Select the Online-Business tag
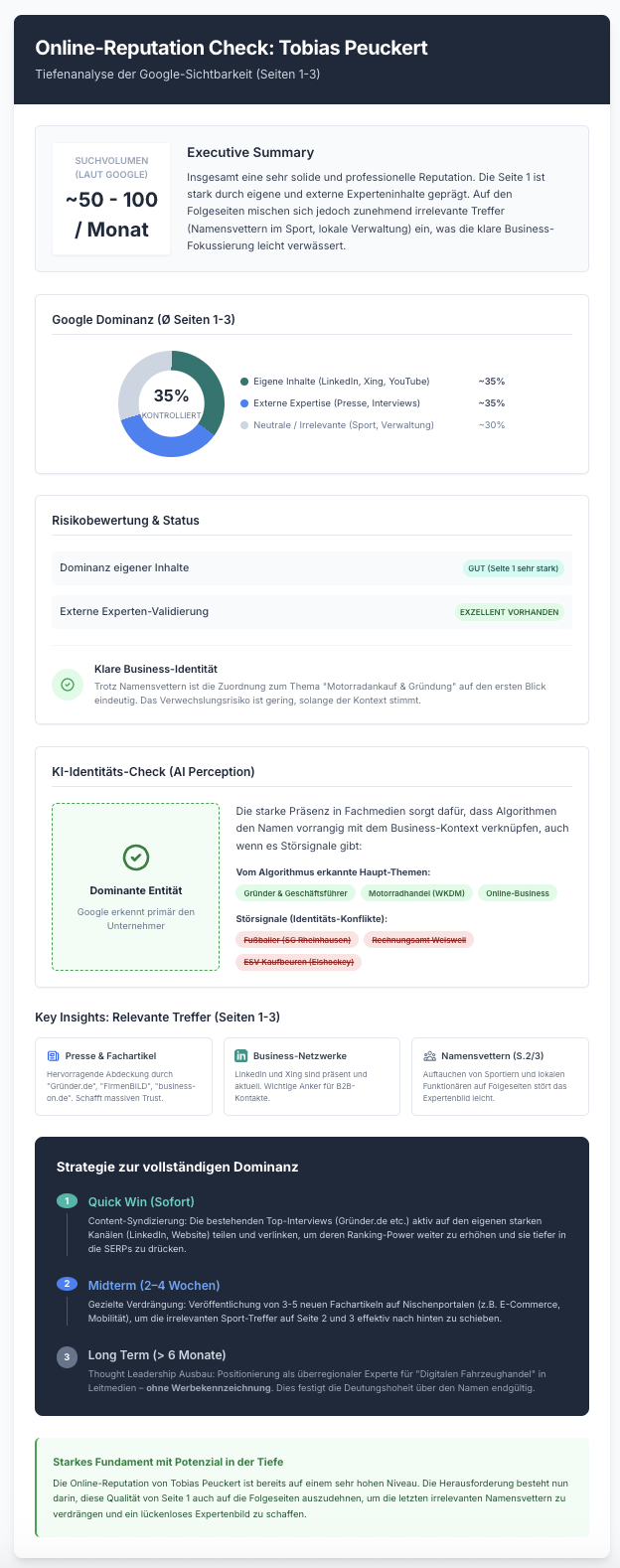The image size is (620, 1568). tap(518, 893)
